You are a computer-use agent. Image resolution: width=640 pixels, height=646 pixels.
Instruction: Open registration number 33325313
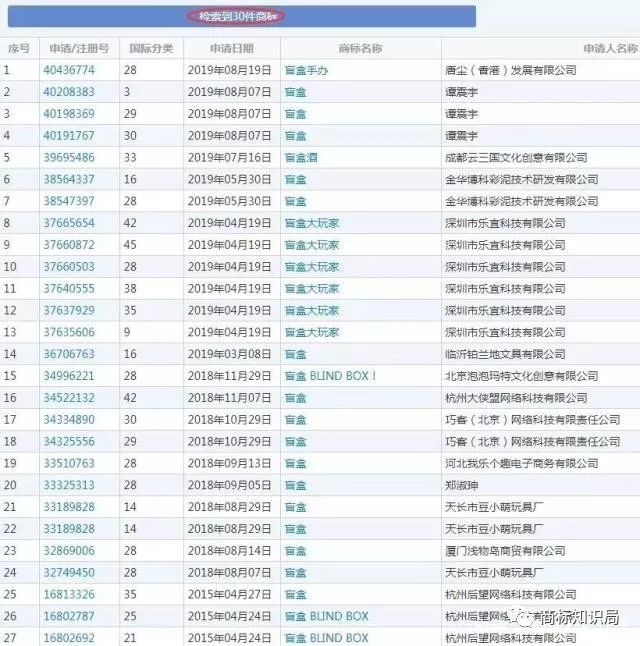point(69,485)
